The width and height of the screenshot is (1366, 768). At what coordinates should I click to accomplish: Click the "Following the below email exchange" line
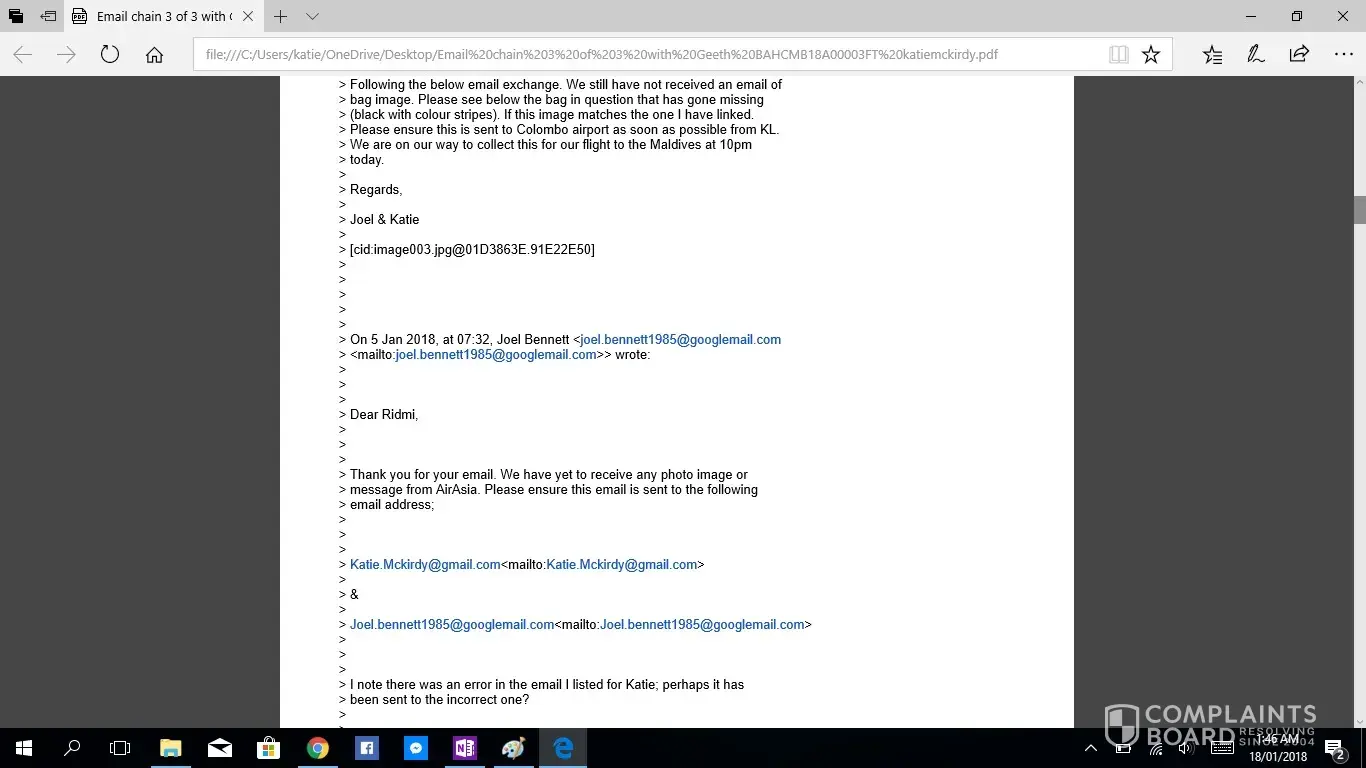(566, 85)
